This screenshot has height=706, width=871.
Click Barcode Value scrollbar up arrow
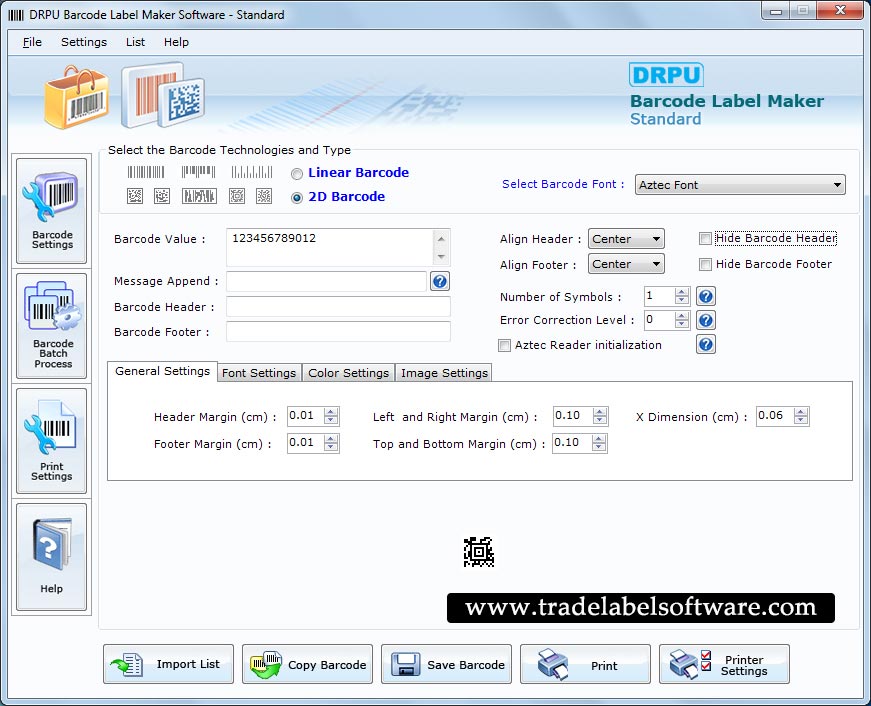441,239
